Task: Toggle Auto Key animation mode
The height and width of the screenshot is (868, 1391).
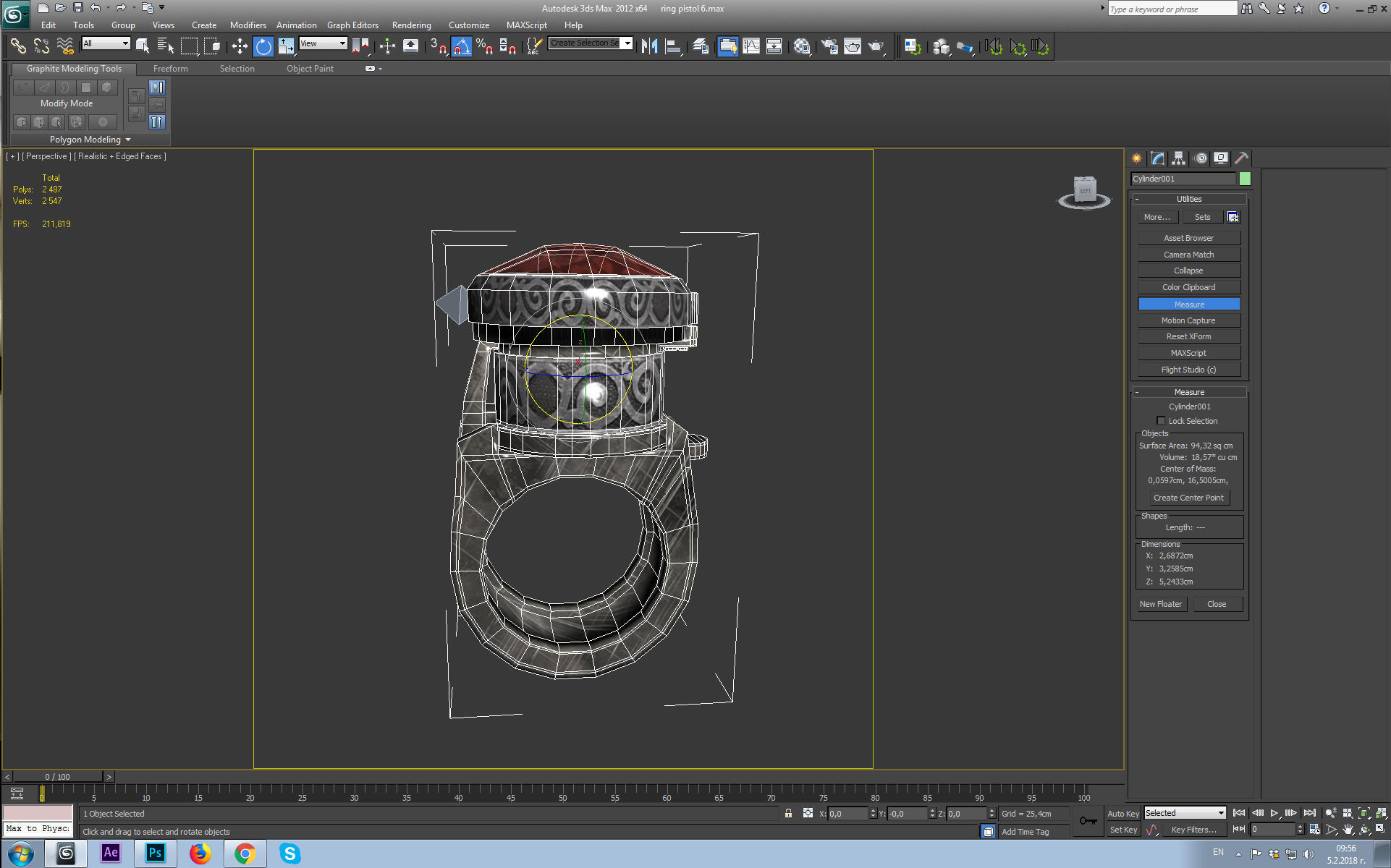Action: click(1123, 814)
